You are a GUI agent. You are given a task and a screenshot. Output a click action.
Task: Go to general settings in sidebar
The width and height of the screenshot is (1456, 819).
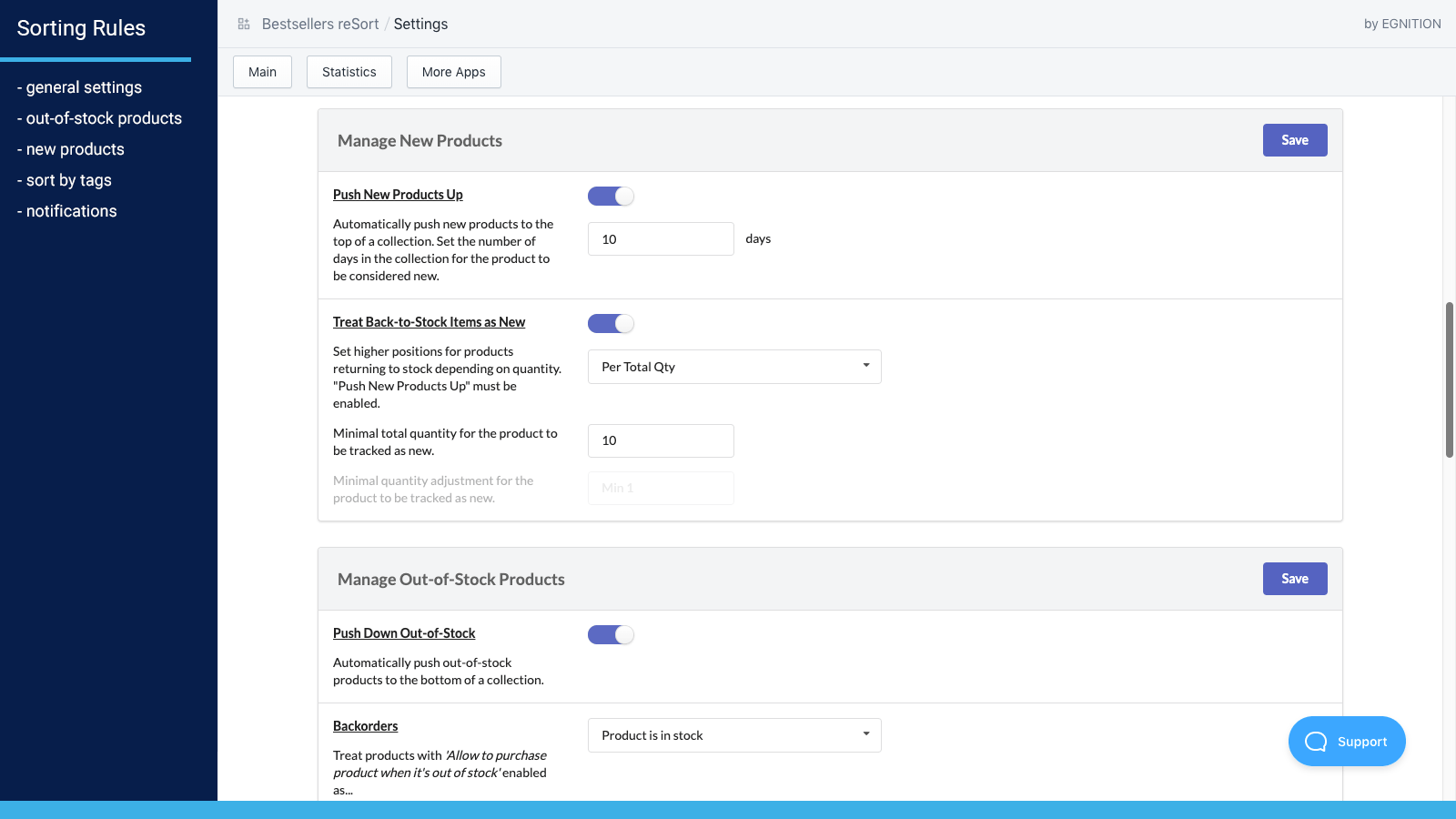pos(79,87)
